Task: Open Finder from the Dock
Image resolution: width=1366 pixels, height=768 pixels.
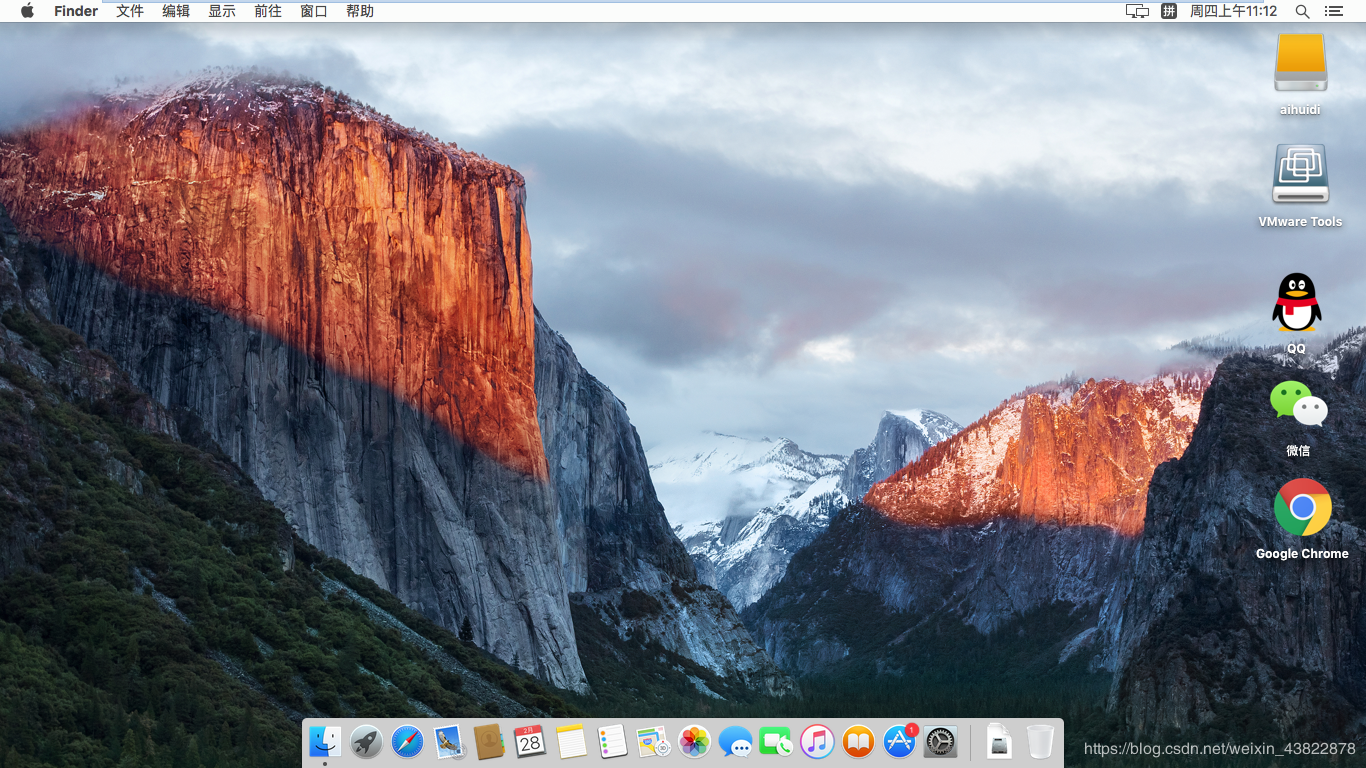Action: click(x=325, y=742)
